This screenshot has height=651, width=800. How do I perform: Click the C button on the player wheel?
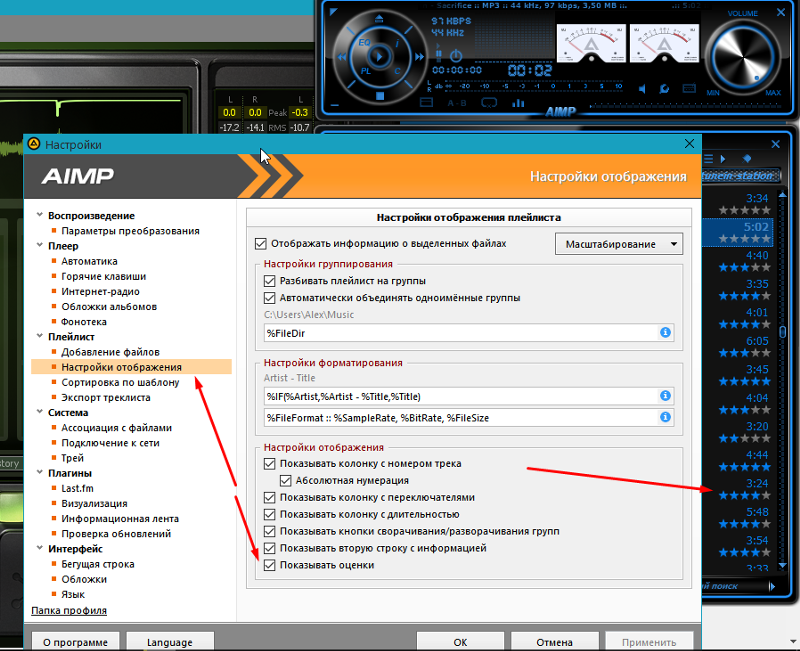pos(397,71)
